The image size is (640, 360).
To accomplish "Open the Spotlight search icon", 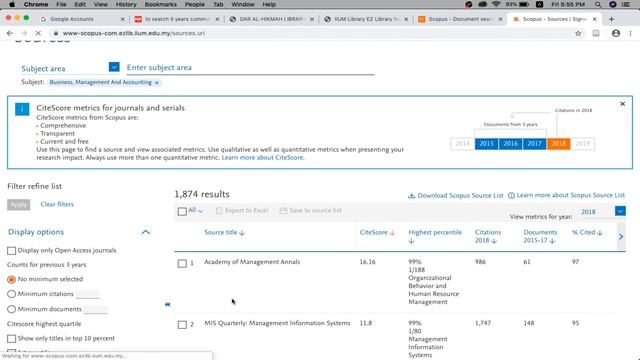I will click(x=598, y=4).
